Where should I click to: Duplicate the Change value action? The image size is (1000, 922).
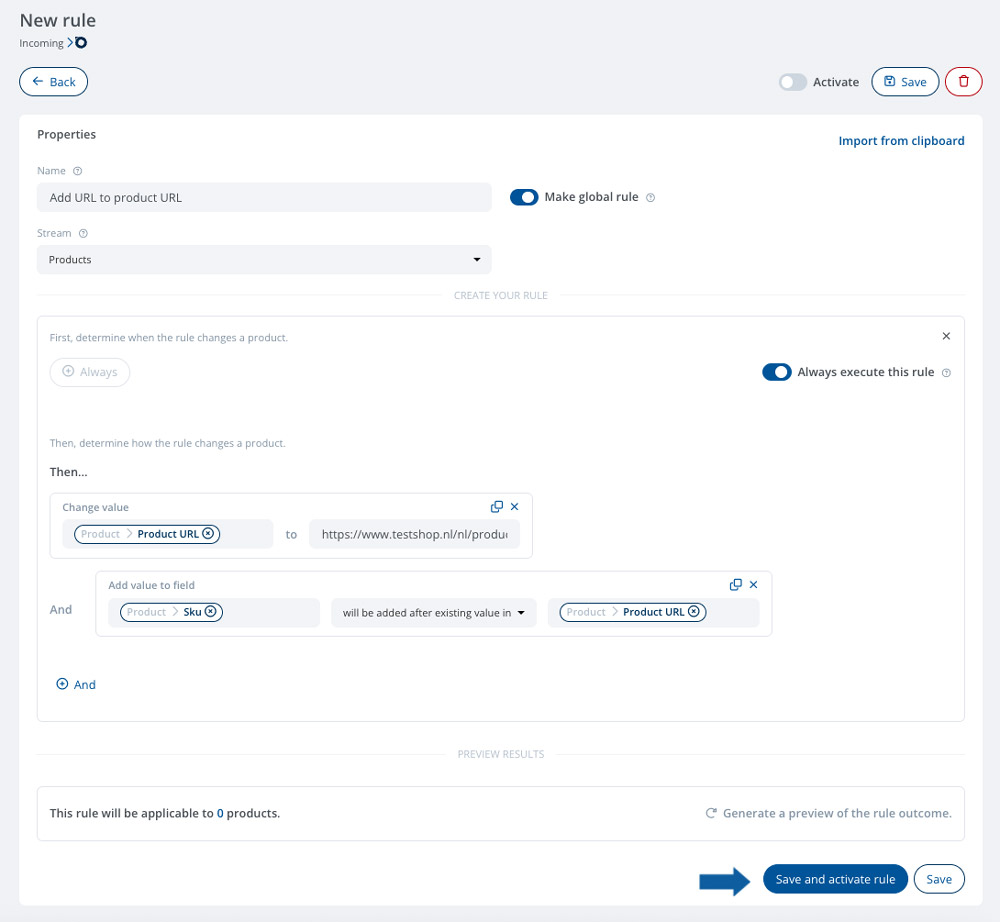pyautogui.click(x=496, y=507)
